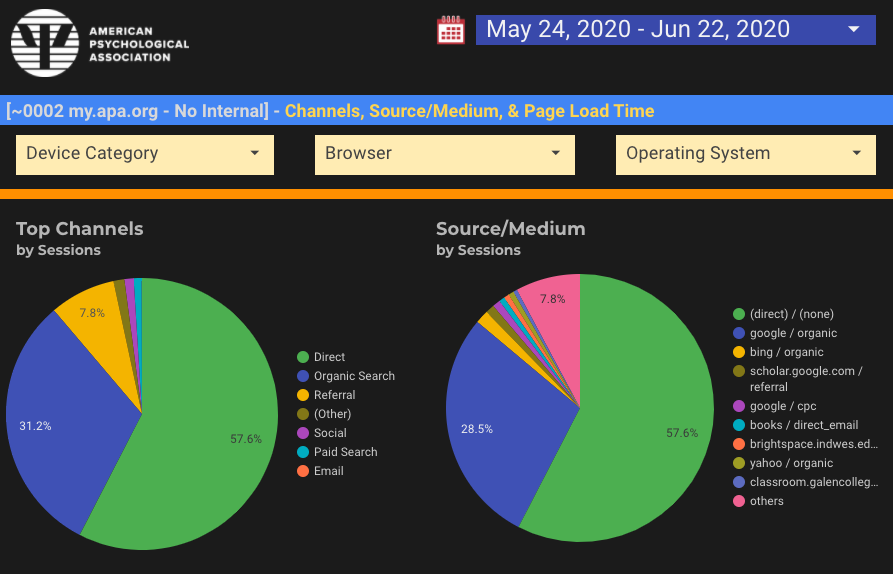Image resolution: width=893 pixels, height=574 pixels.
Task: Select the Email legend entry
Action: [x=328, y=471]
